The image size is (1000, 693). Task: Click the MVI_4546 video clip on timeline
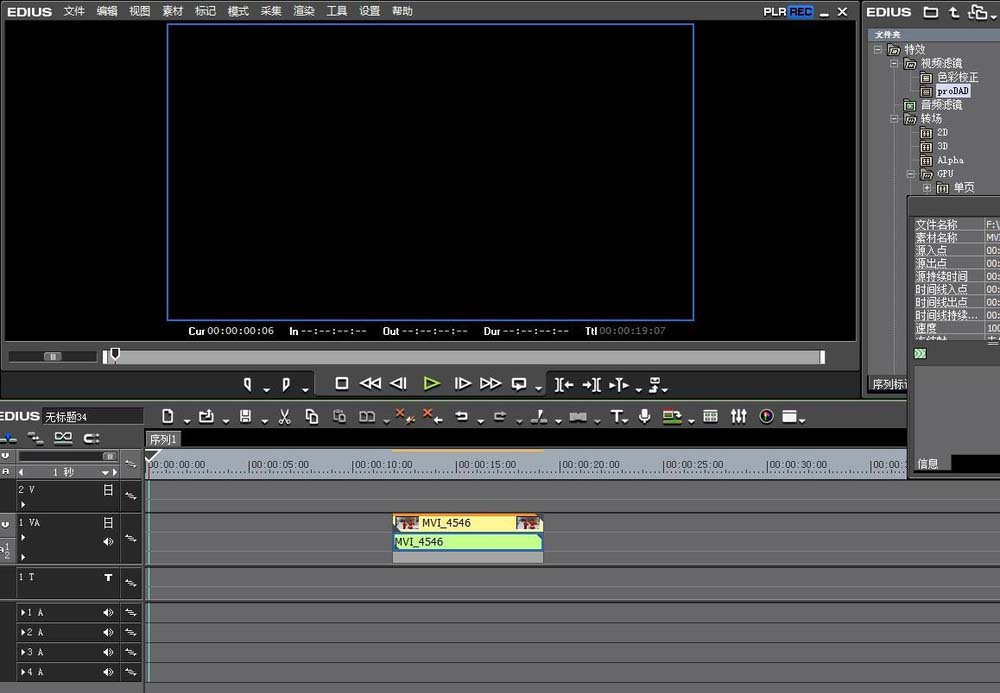coord(467,523)
